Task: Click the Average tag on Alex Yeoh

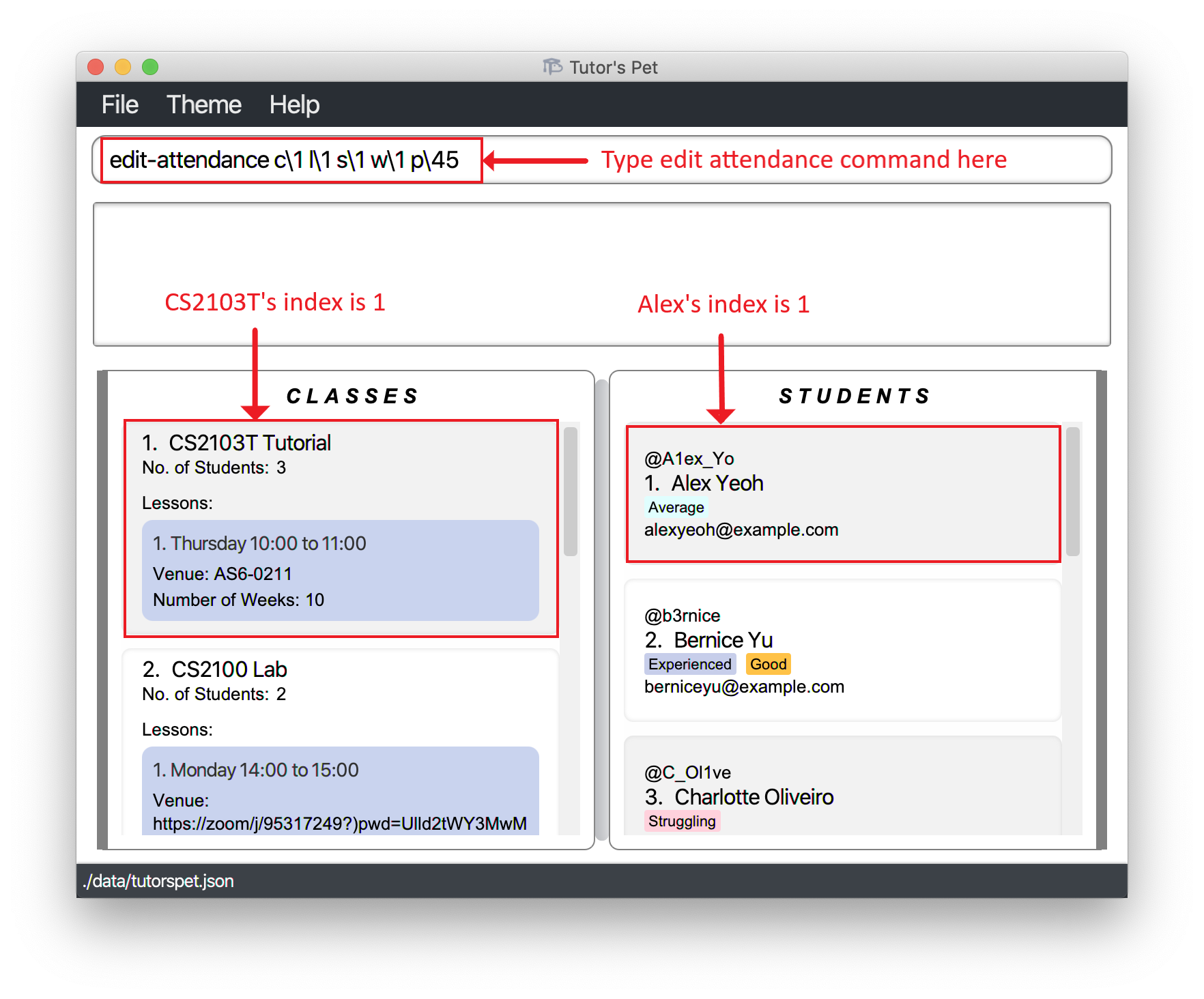Action: [x=676, y=507]
